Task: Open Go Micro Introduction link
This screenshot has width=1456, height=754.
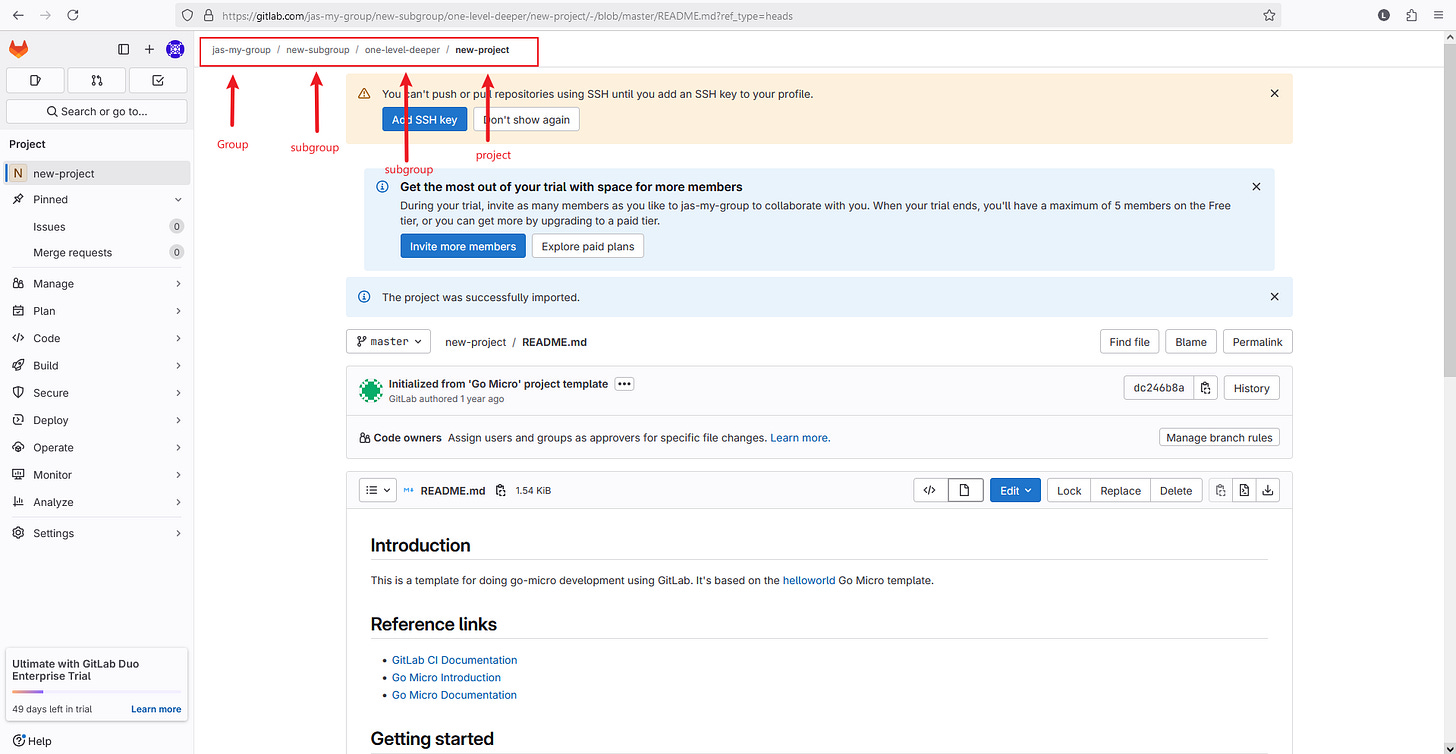Action: [446, 677]
